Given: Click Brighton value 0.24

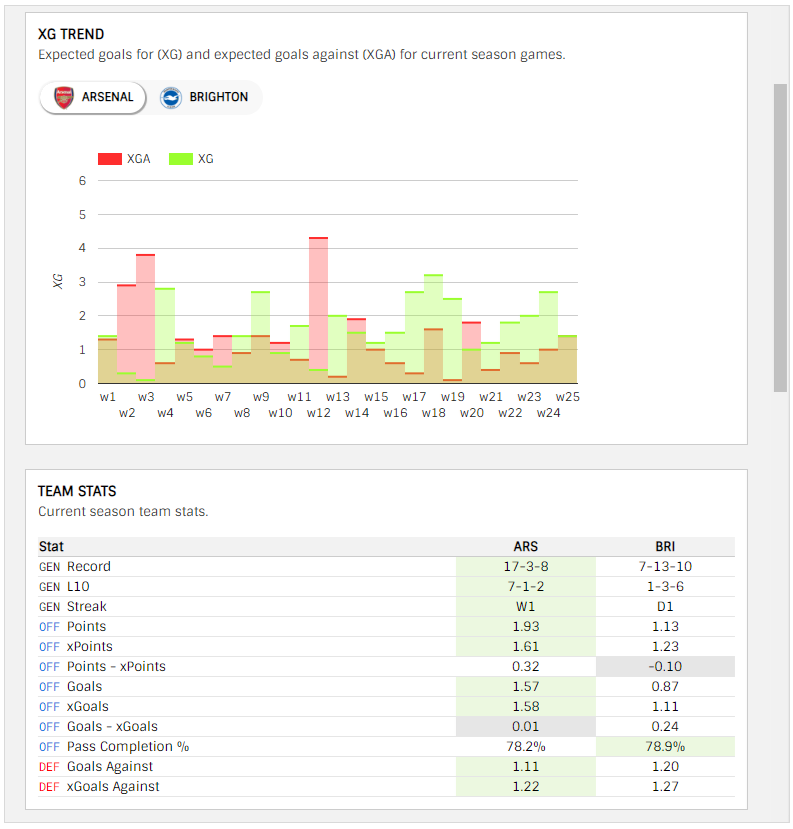Looking at the screenshot, I should (x=665, y=727).
